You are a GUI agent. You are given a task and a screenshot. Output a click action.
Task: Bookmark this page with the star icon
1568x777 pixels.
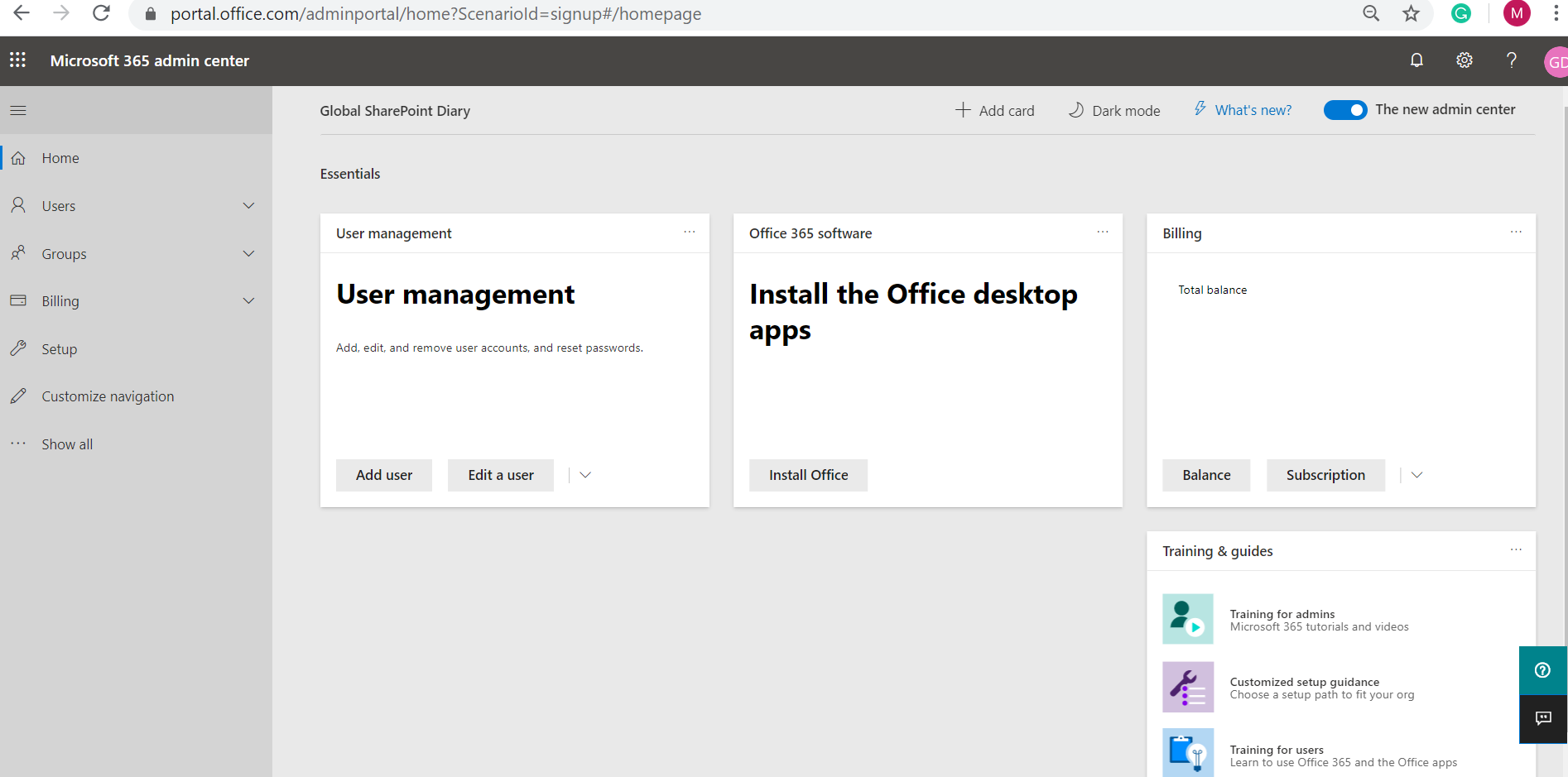pyautogui.click(x=1411, y=13)
